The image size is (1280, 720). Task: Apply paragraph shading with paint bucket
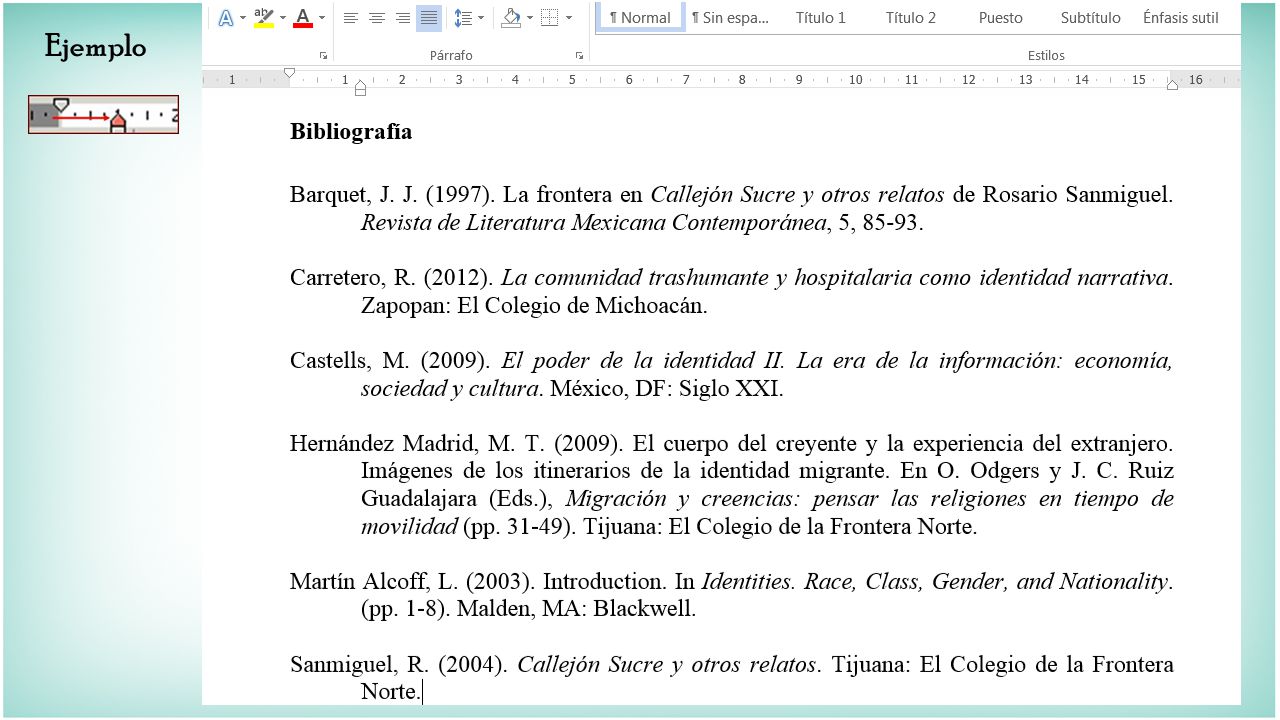511,17
